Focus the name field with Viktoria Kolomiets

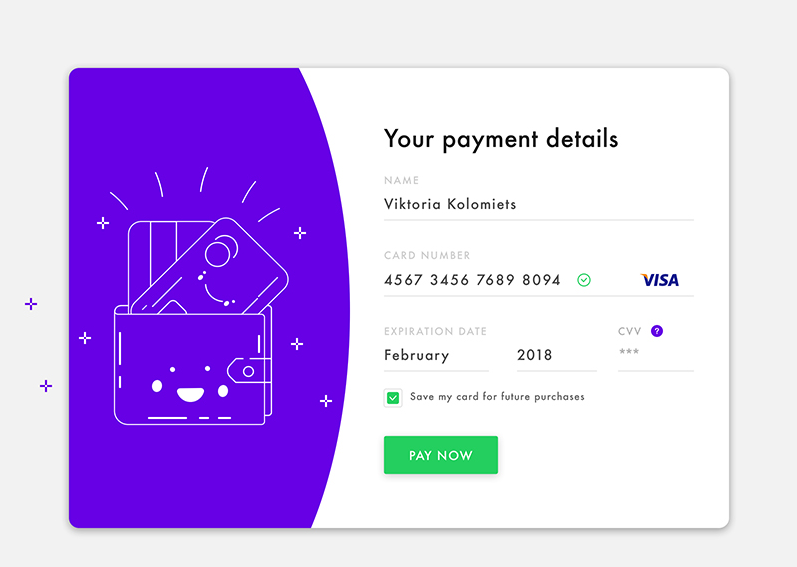539,205
